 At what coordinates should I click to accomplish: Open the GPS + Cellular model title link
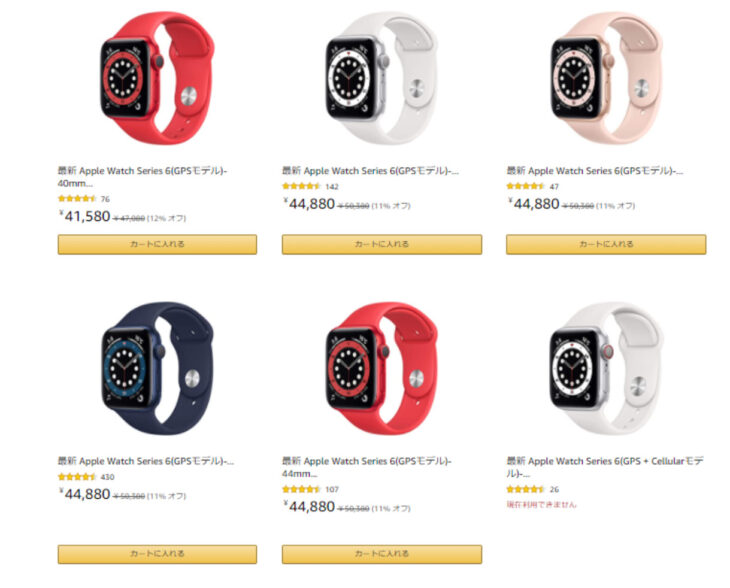point(605,467)
